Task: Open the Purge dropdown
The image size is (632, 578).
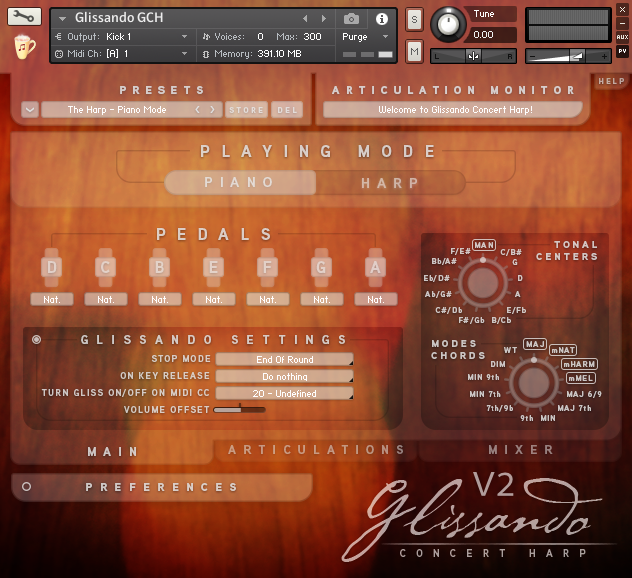Action: pos(385,37)
